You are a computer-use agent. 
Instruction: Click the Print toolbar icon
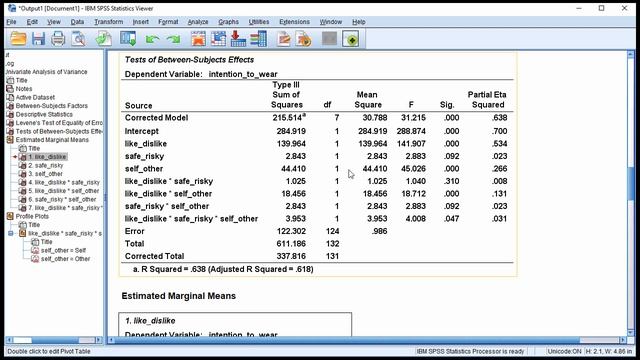(x=58, y=39)
